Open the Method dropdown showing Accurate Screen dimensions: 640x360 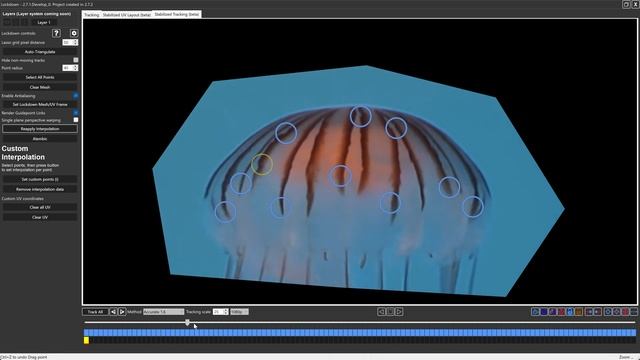click(163, 312)
